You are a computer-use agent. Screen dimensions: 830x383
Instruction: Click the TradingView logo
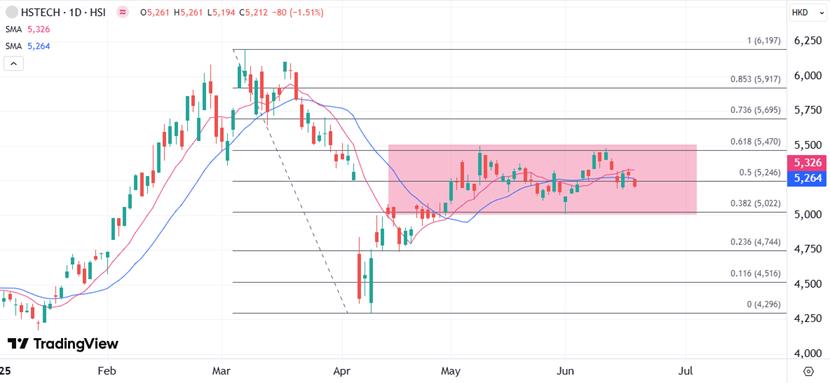[x=63, y=344]
